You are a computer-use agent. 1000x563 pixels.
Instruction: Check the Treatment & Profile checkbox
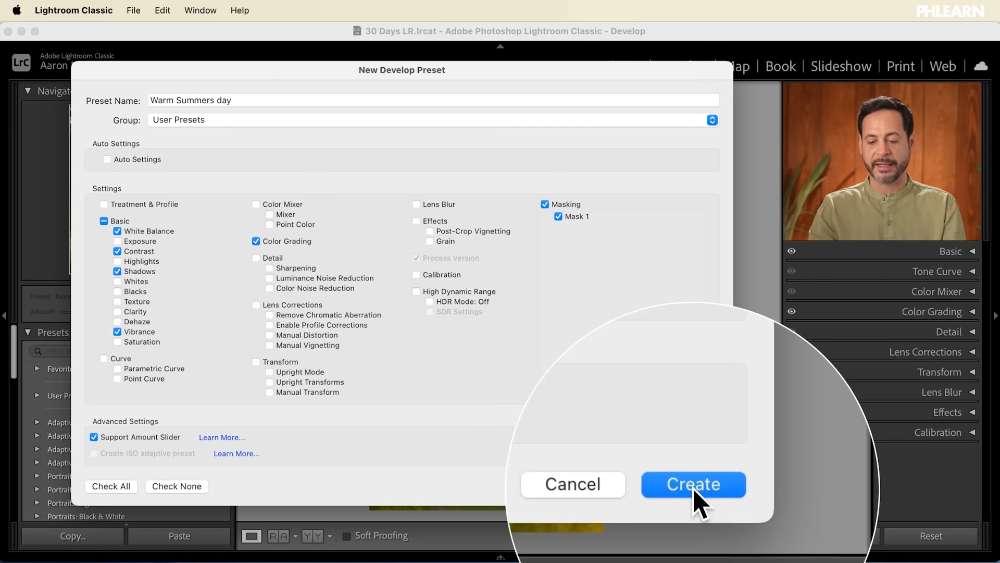[104, 205]
